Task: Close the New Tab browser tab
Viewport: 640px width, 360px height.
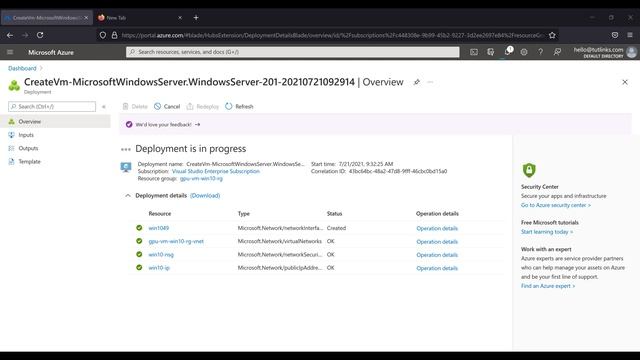Action: tap(180, 18)
